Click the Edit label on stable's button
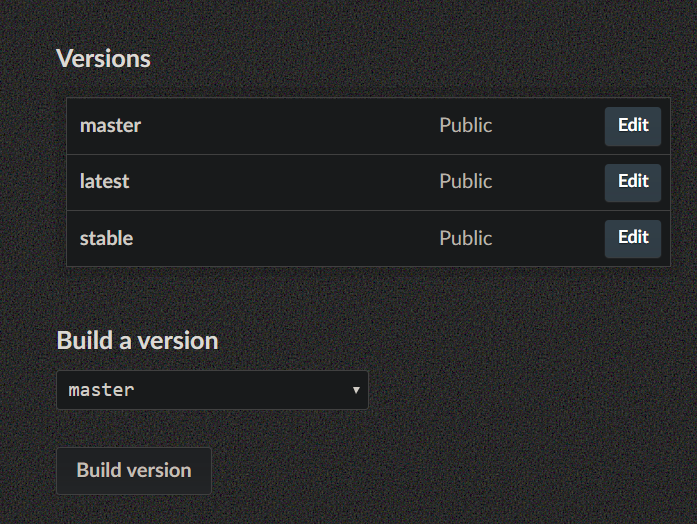Viewport: 697px width, 524px height. click(x=633, y=237)
